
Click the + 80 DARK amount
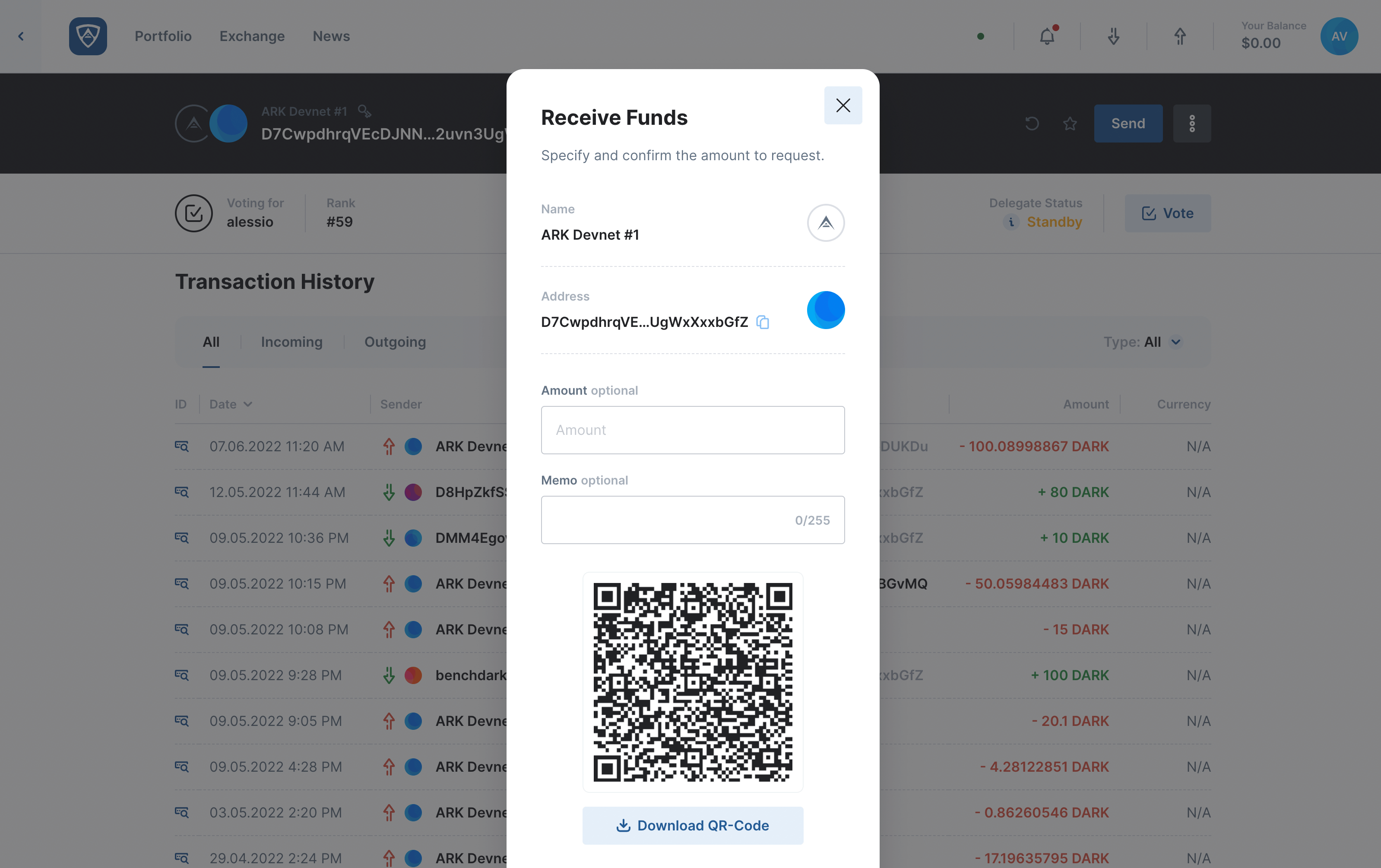(x=1073, y=492)
